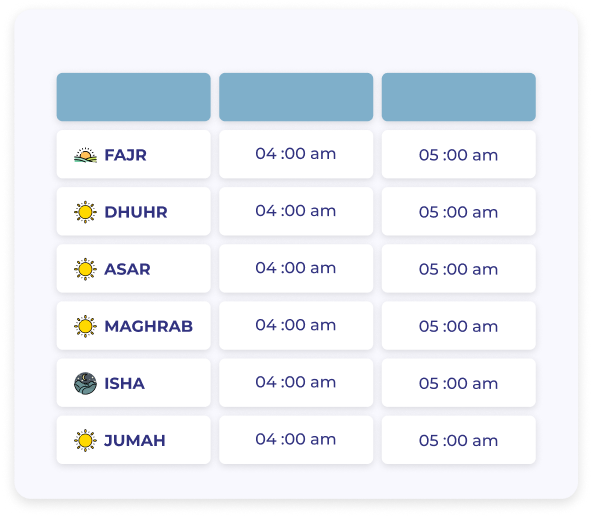Click the sun icon beside MAGHRAB

point(85,326)
